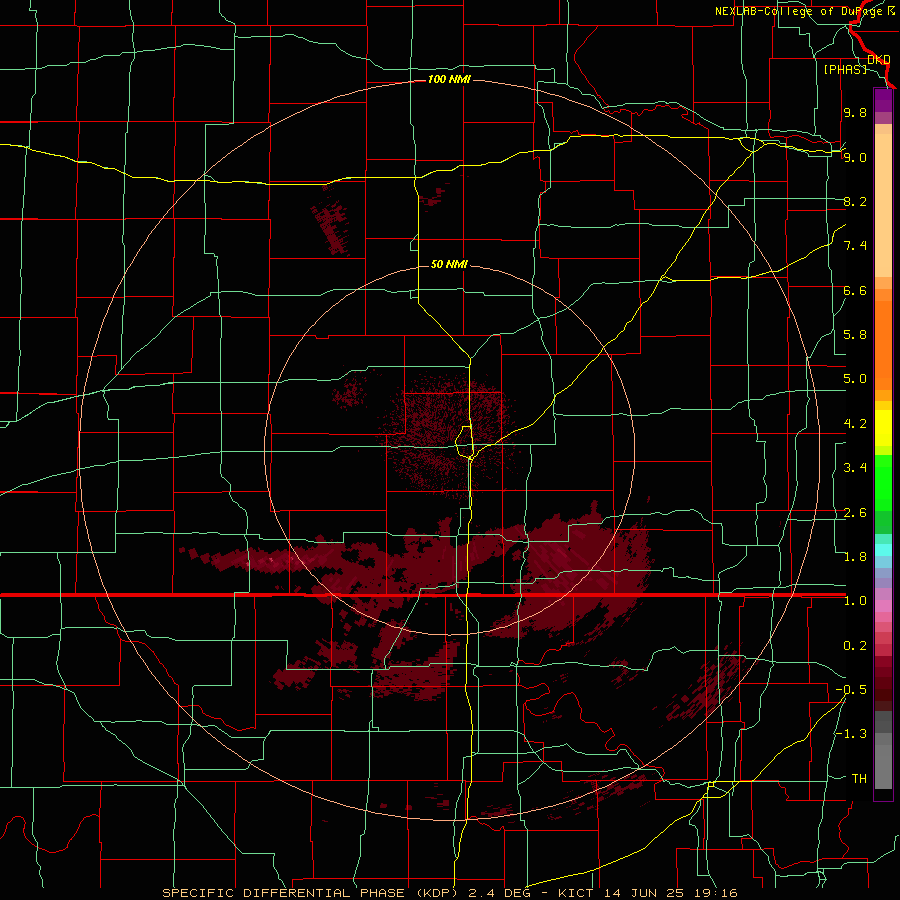This screenshot has height=900, width=900.
Task: Click the 9.0 value on the color scale
Action: [x=855, y=157]
